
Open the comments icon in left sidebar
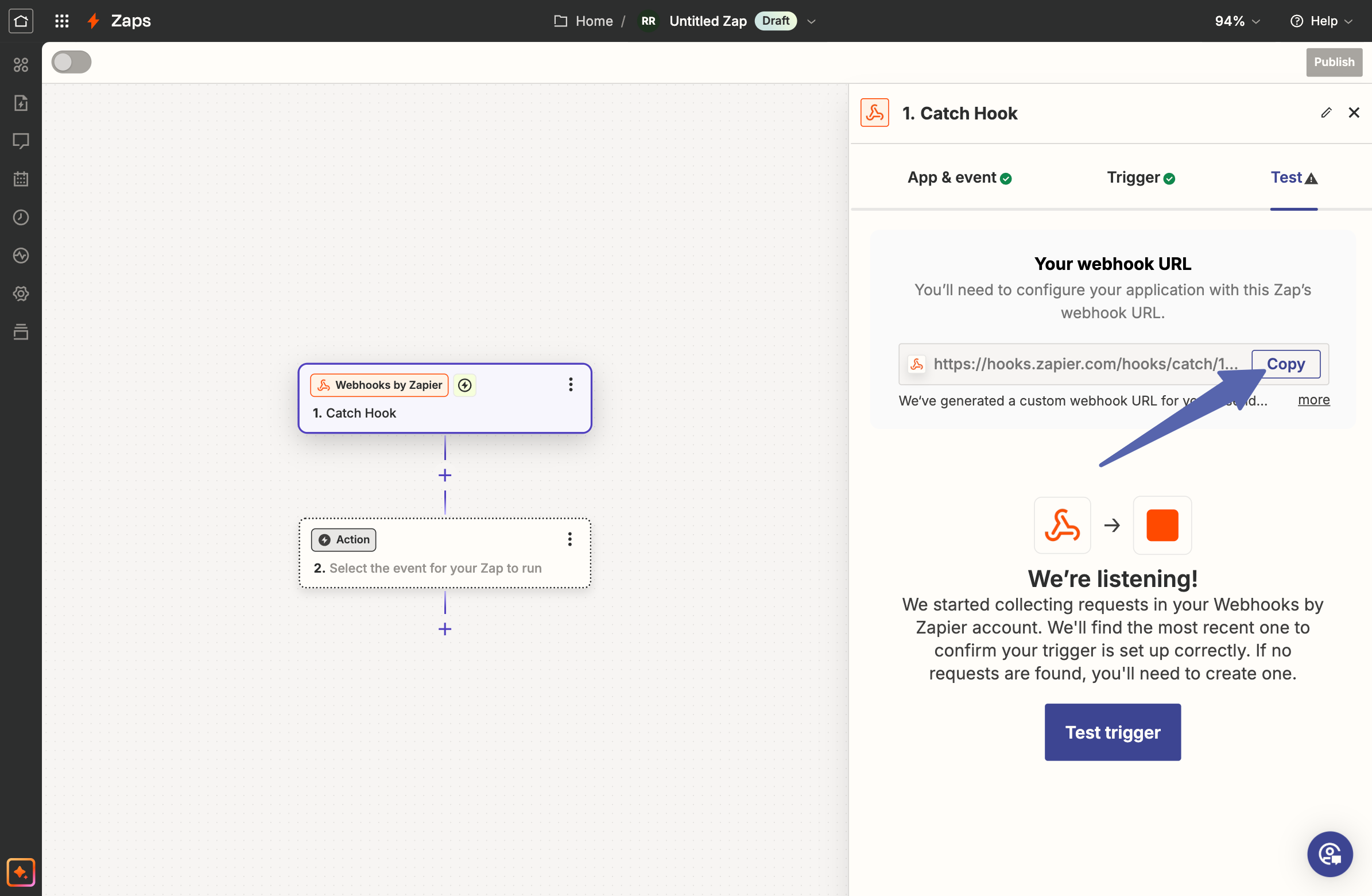click(x=21, y=141)
